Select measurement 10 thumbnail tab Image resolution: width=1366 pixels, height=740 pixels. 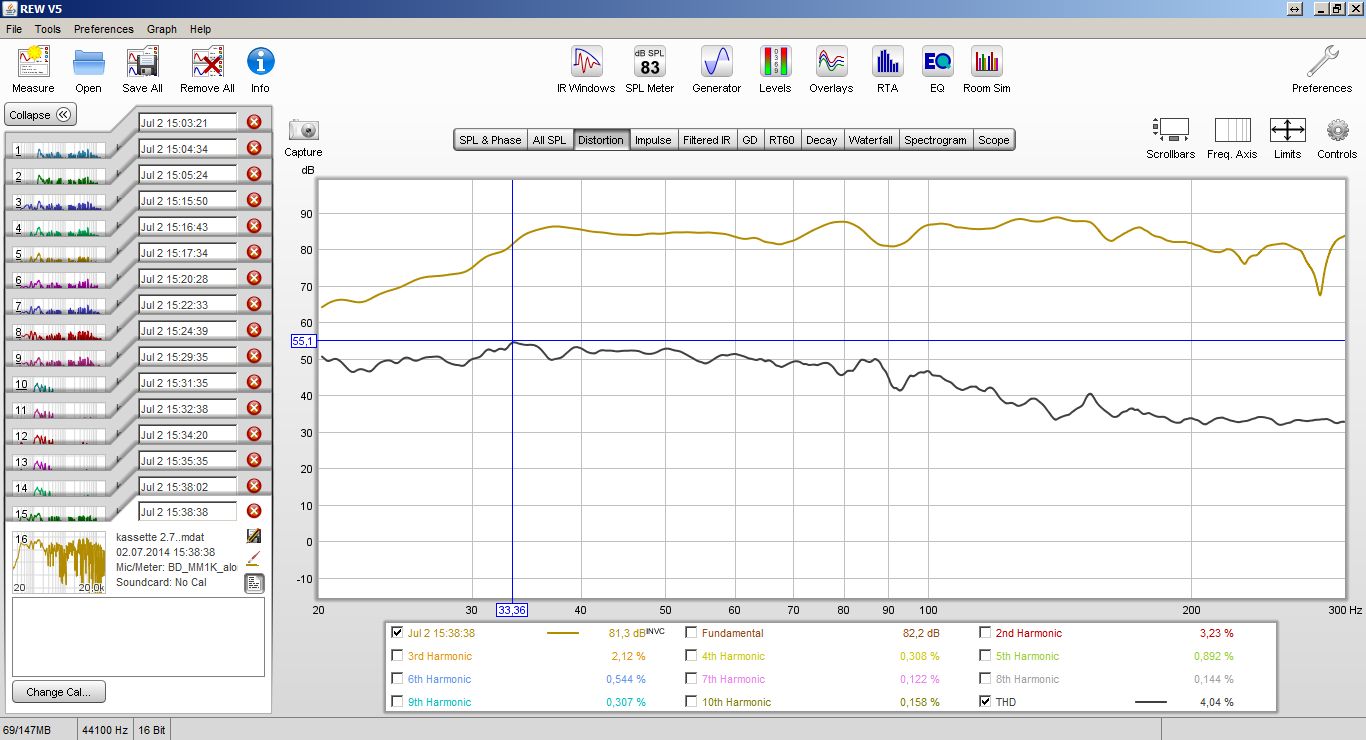coord(58,384)
